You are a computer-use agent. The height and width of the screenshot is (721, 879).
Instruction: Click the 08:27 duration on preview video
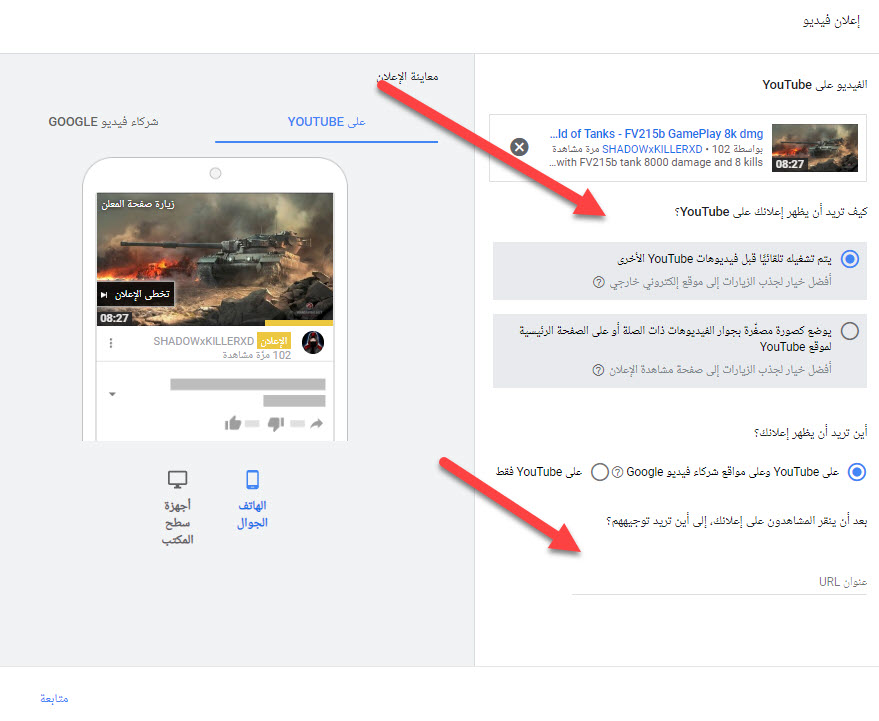coord(114,318)
